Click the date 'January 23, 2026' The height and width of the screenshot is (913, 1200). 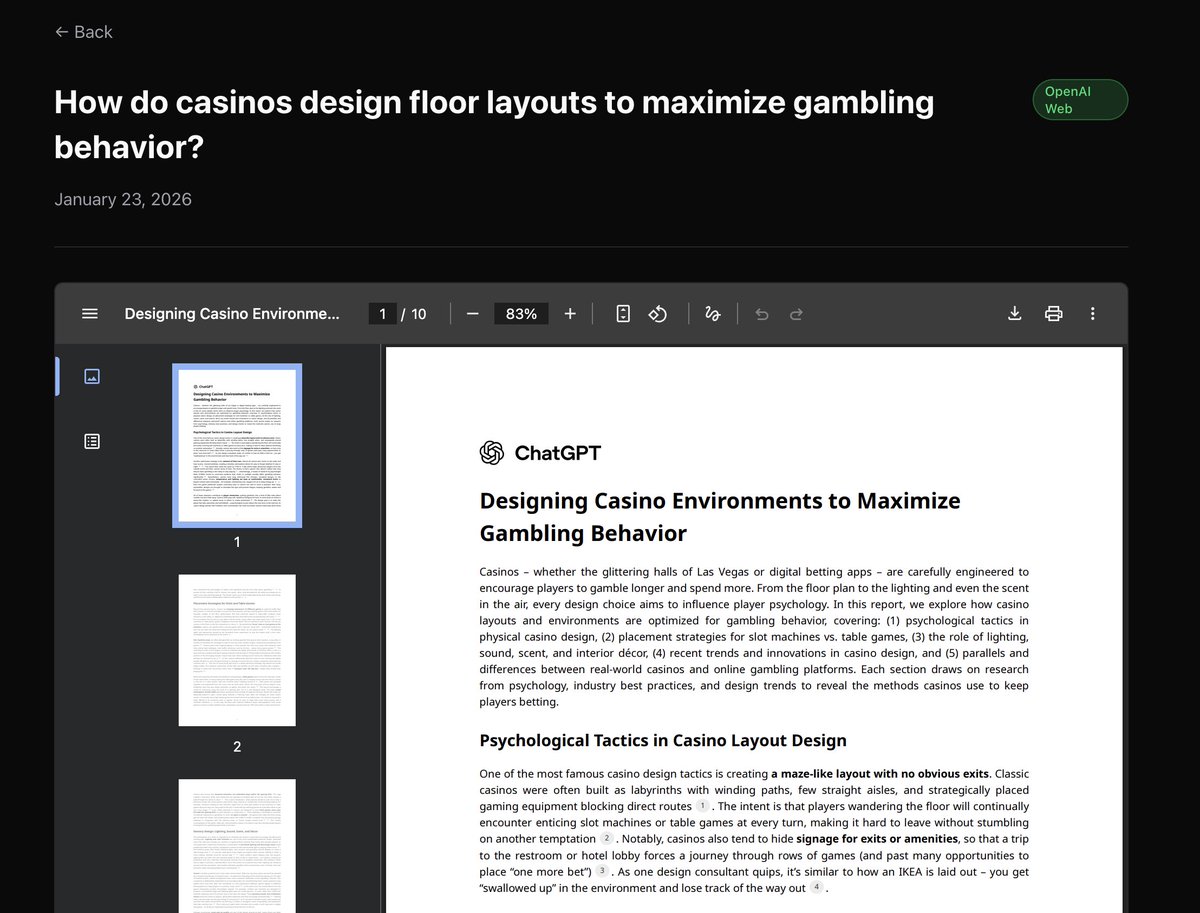coord(123,200)
